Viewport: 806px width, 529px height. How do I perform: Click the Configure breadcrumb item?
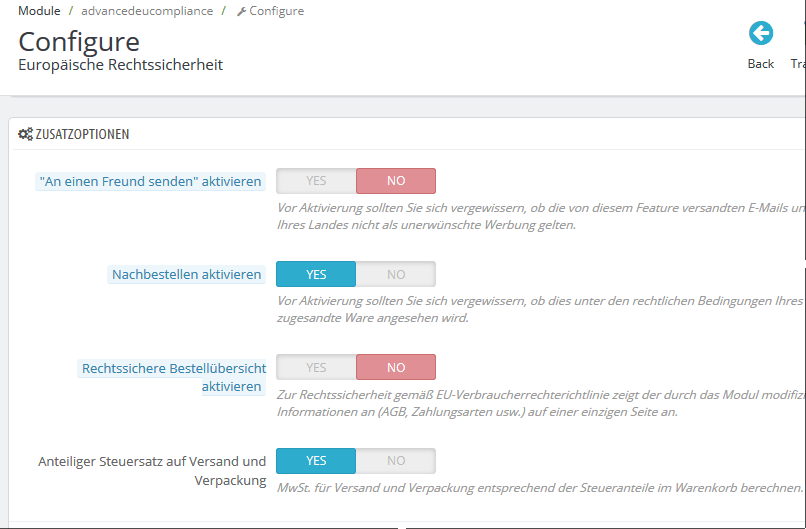coord(277,11)
